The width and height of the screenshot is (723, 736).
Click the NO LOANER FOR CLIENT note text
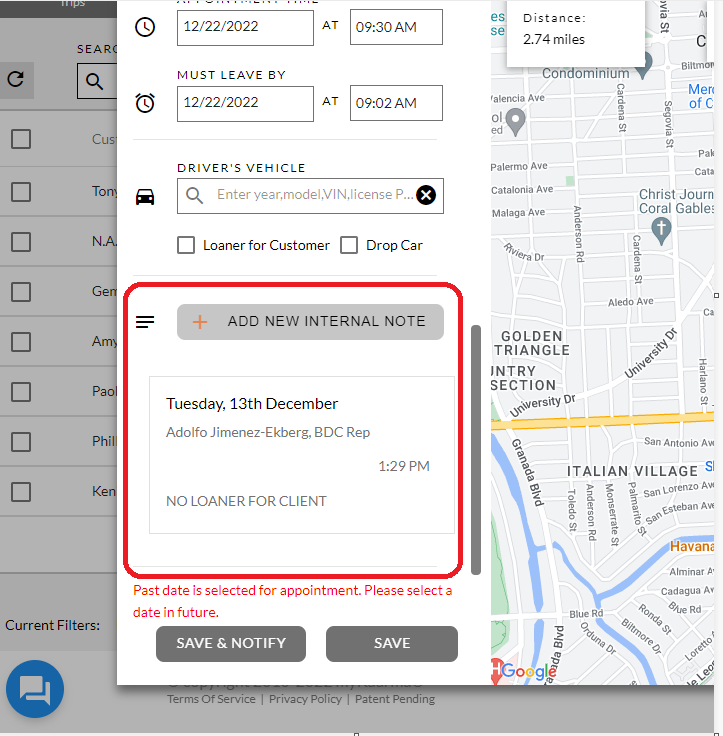point(246,501)
